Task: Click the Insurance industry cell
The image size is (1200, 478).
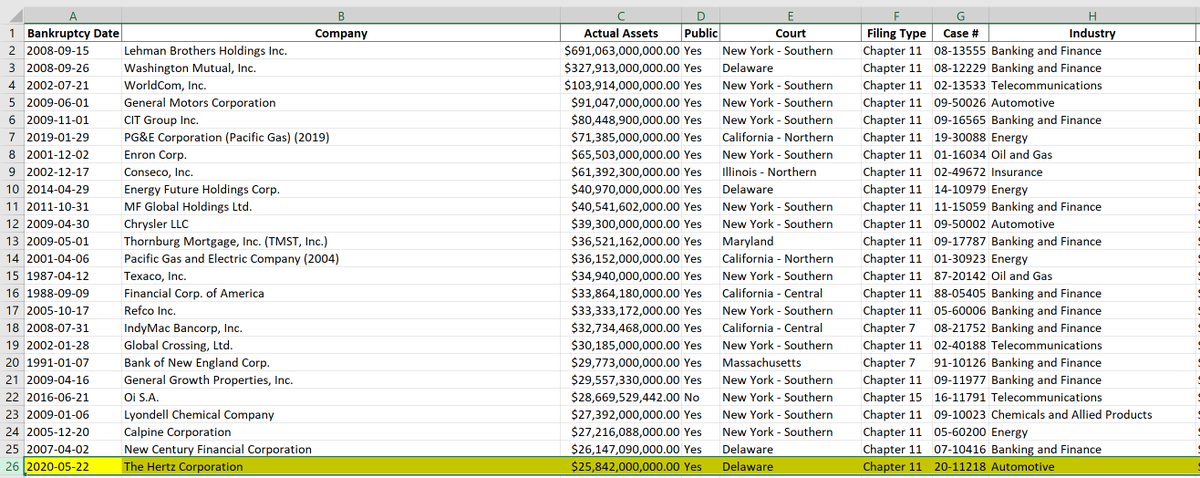Action: [1091, 172]
